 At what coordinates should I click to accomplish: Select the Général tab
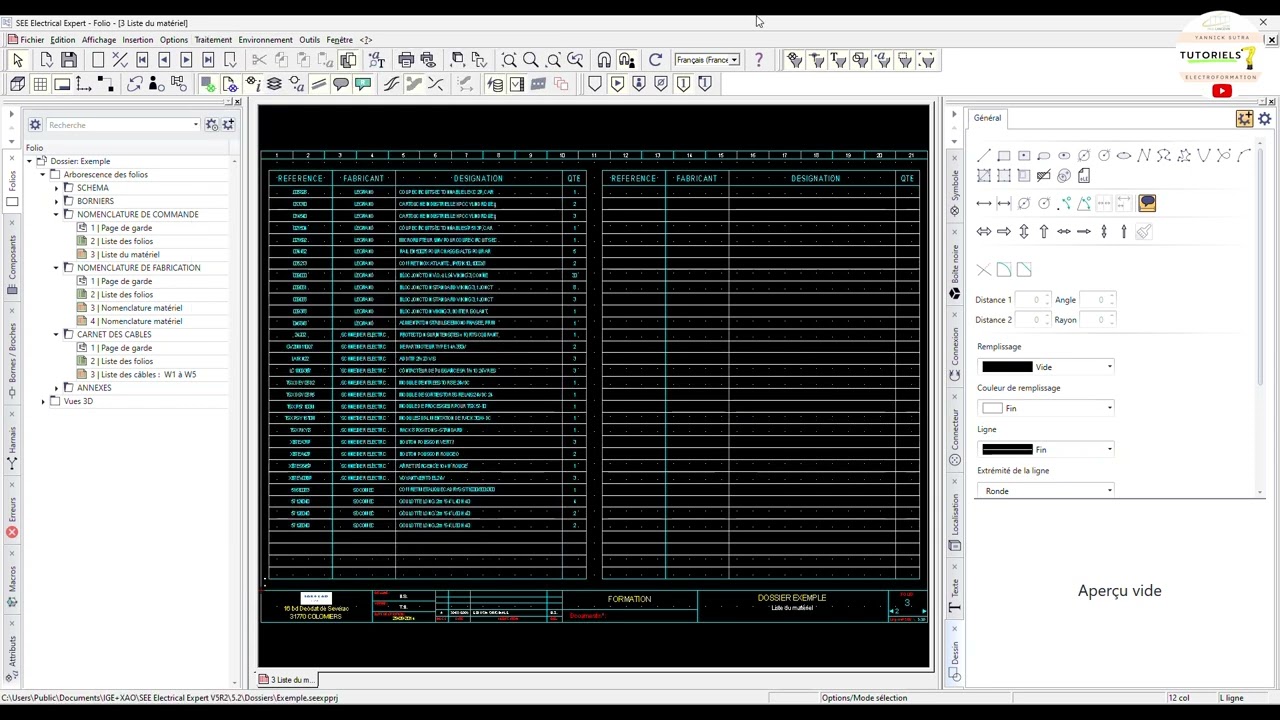pyautogui.click(x=987, y=118)
